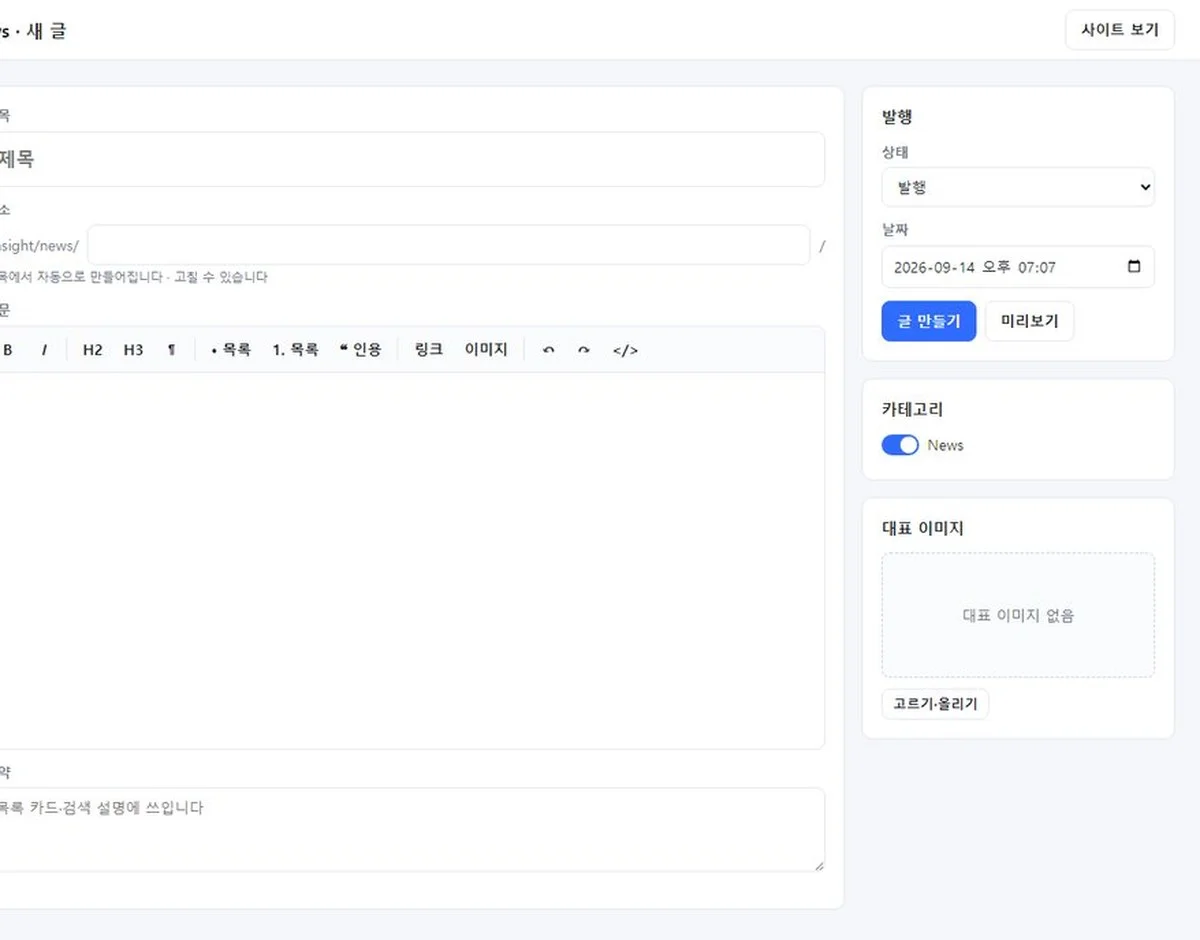Screen dimensions: 1200x940
Task: Insert bulleted list (• 목록)
Action: pos(231,350)
